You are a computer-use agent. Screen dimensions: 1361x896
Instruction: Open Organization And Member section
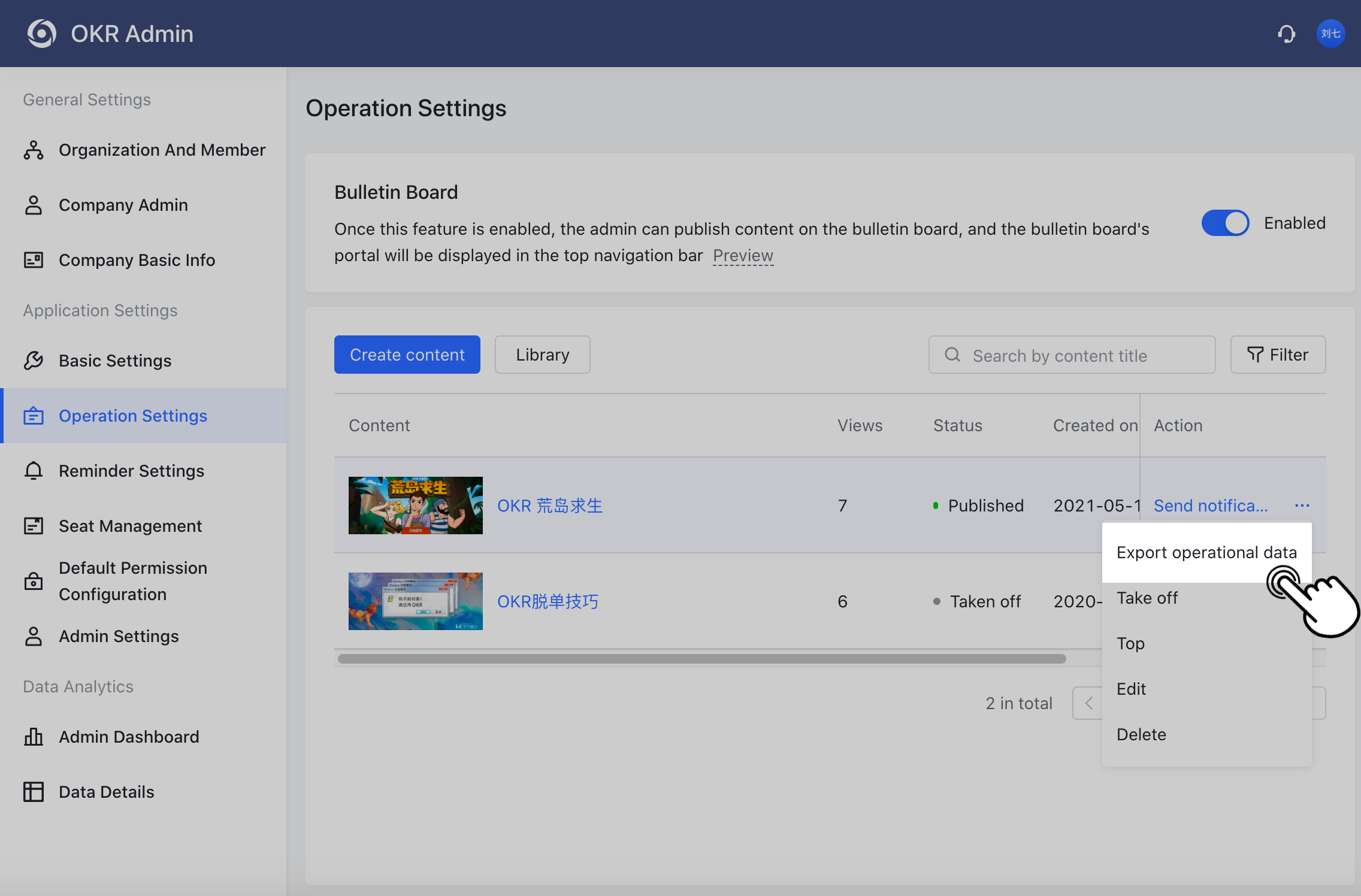point(162,150)
